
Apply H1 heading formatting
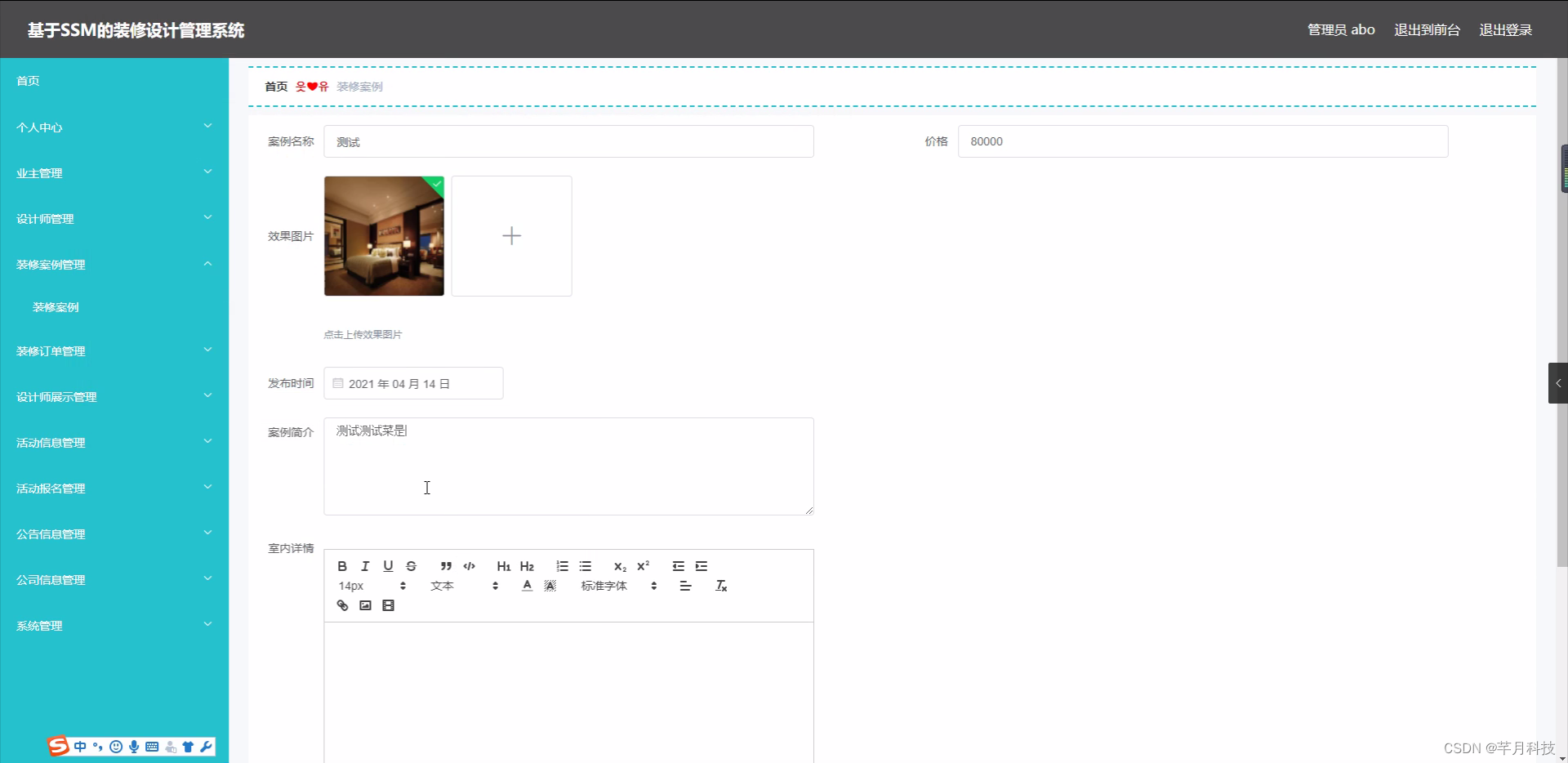tap(503, 566)
